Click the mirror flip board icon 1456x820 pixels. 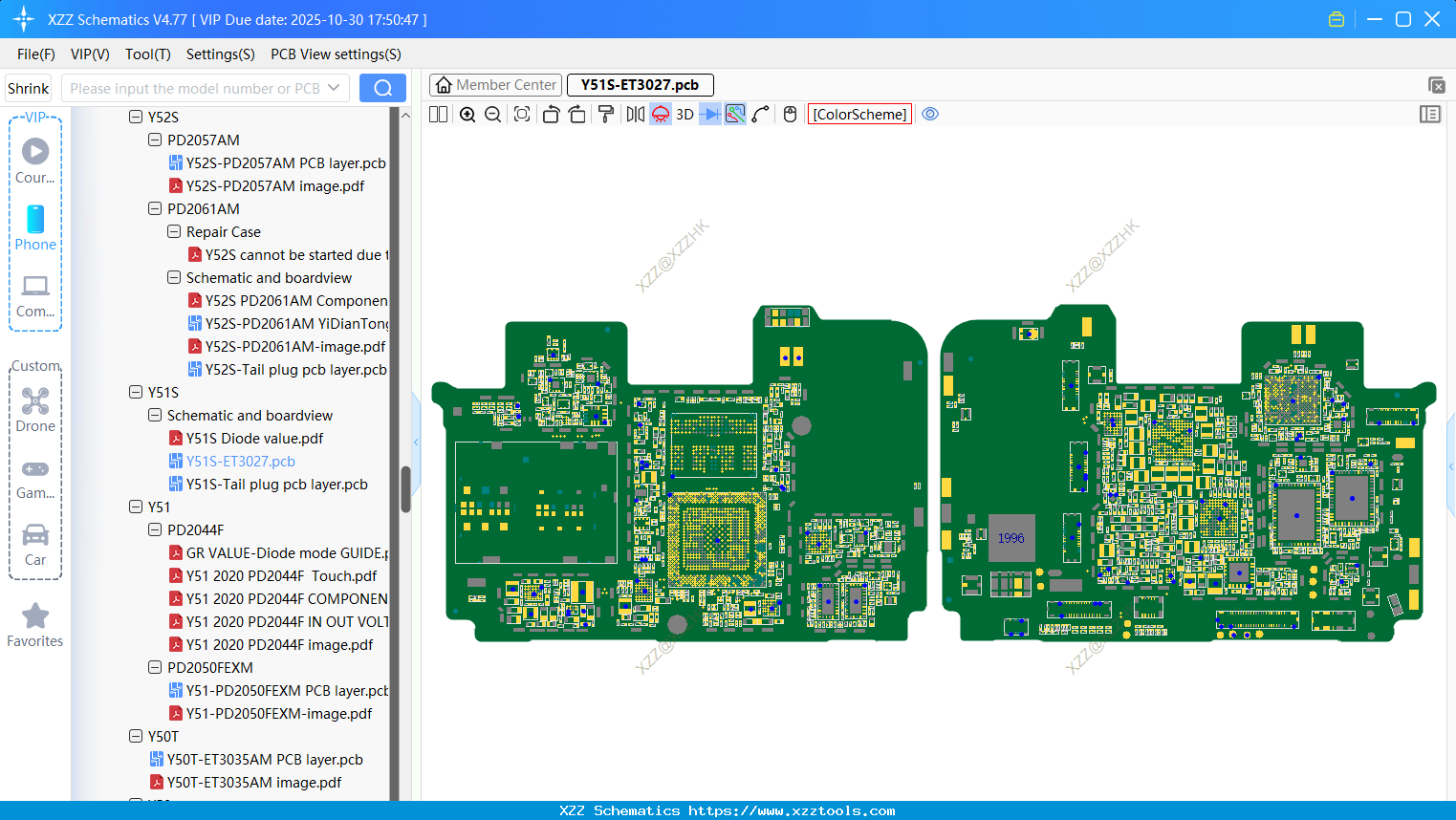(635, 115)
